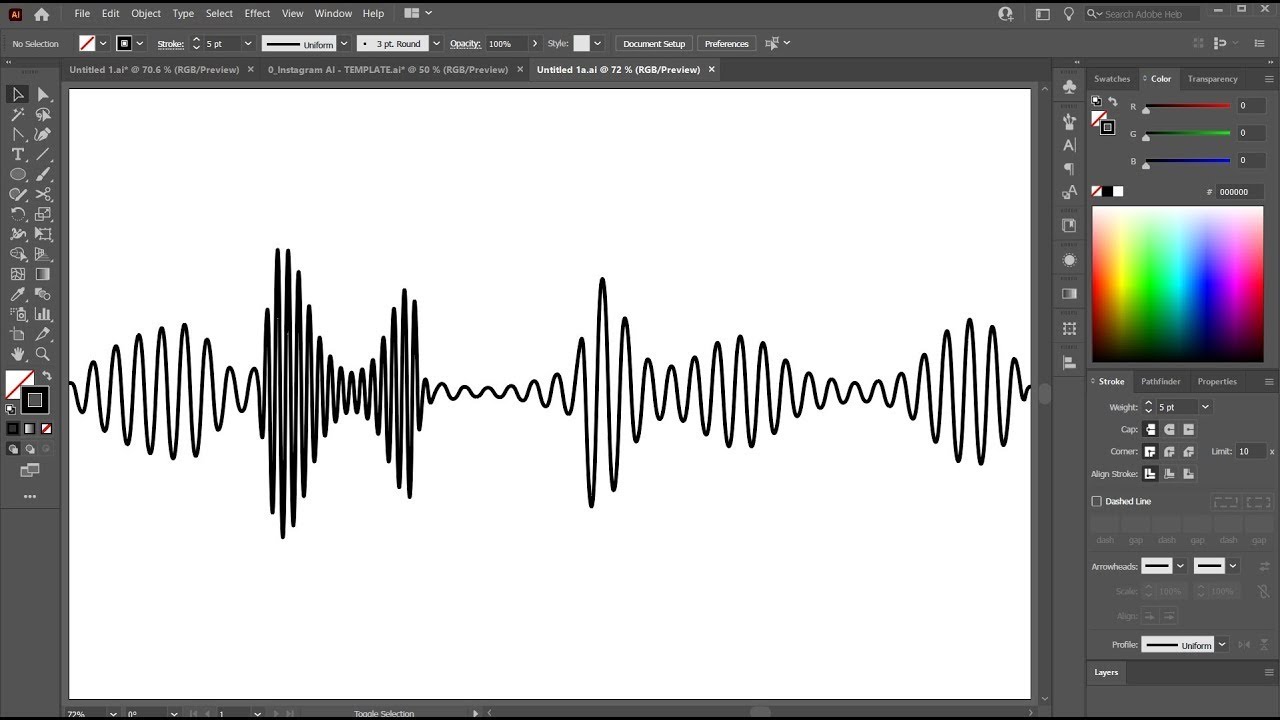The height and width of the screenshot is (720, 1280).
Task: Select the Zoom tool
Action: click(43, 354)
